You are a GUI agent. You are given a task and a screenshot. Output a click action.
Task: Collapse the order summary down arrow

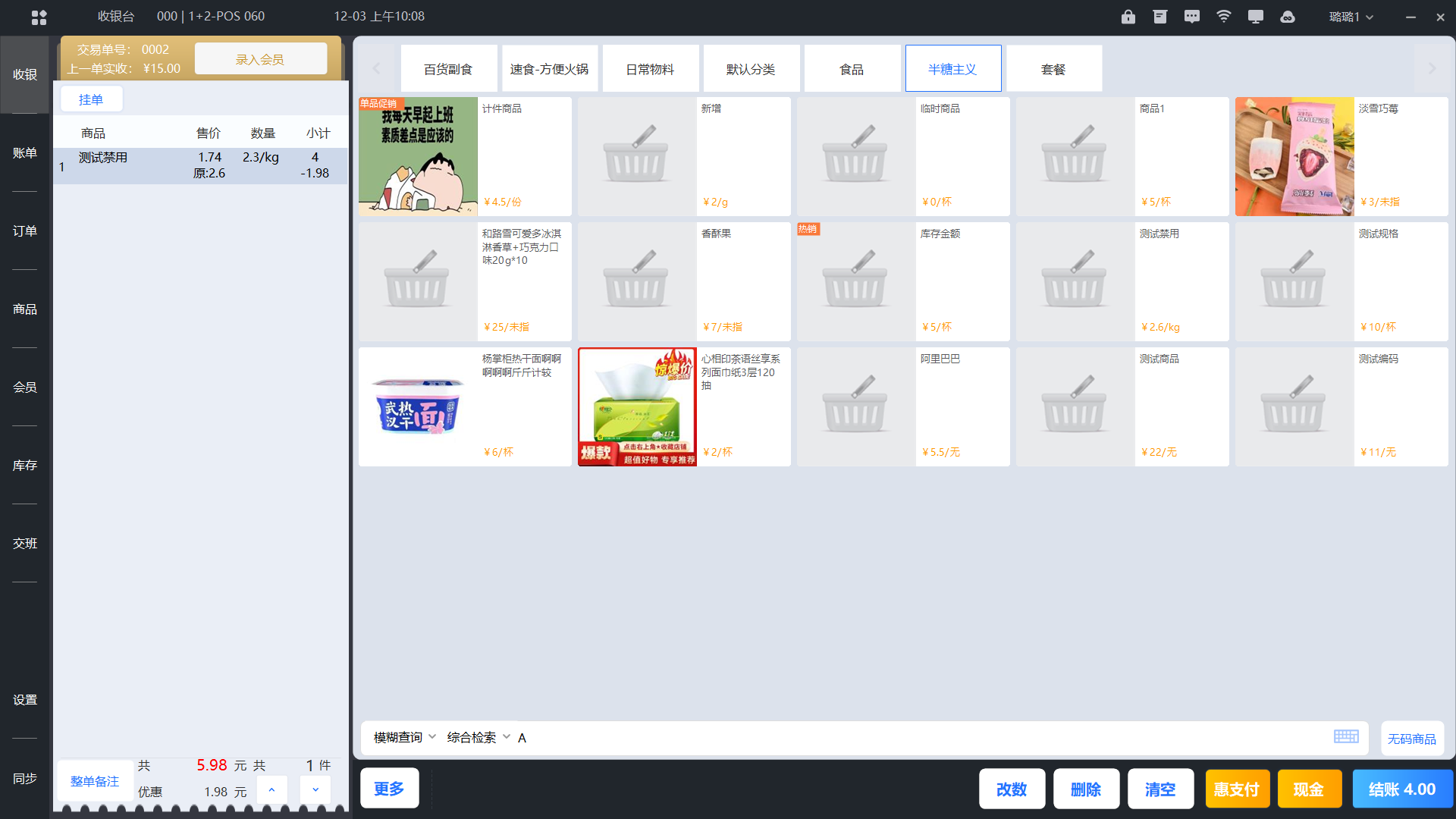315,790
